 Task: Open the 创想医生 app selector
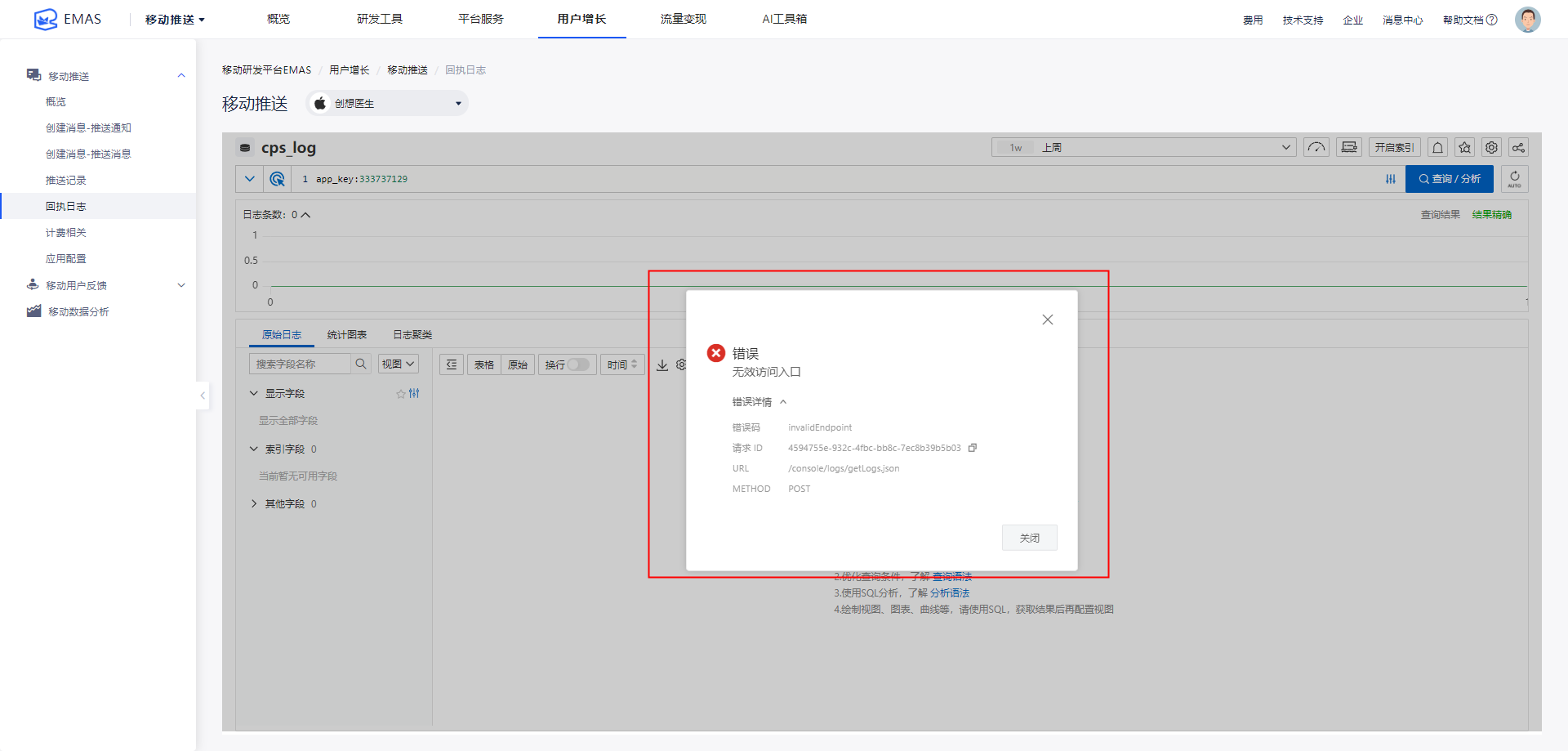point(387,103)
